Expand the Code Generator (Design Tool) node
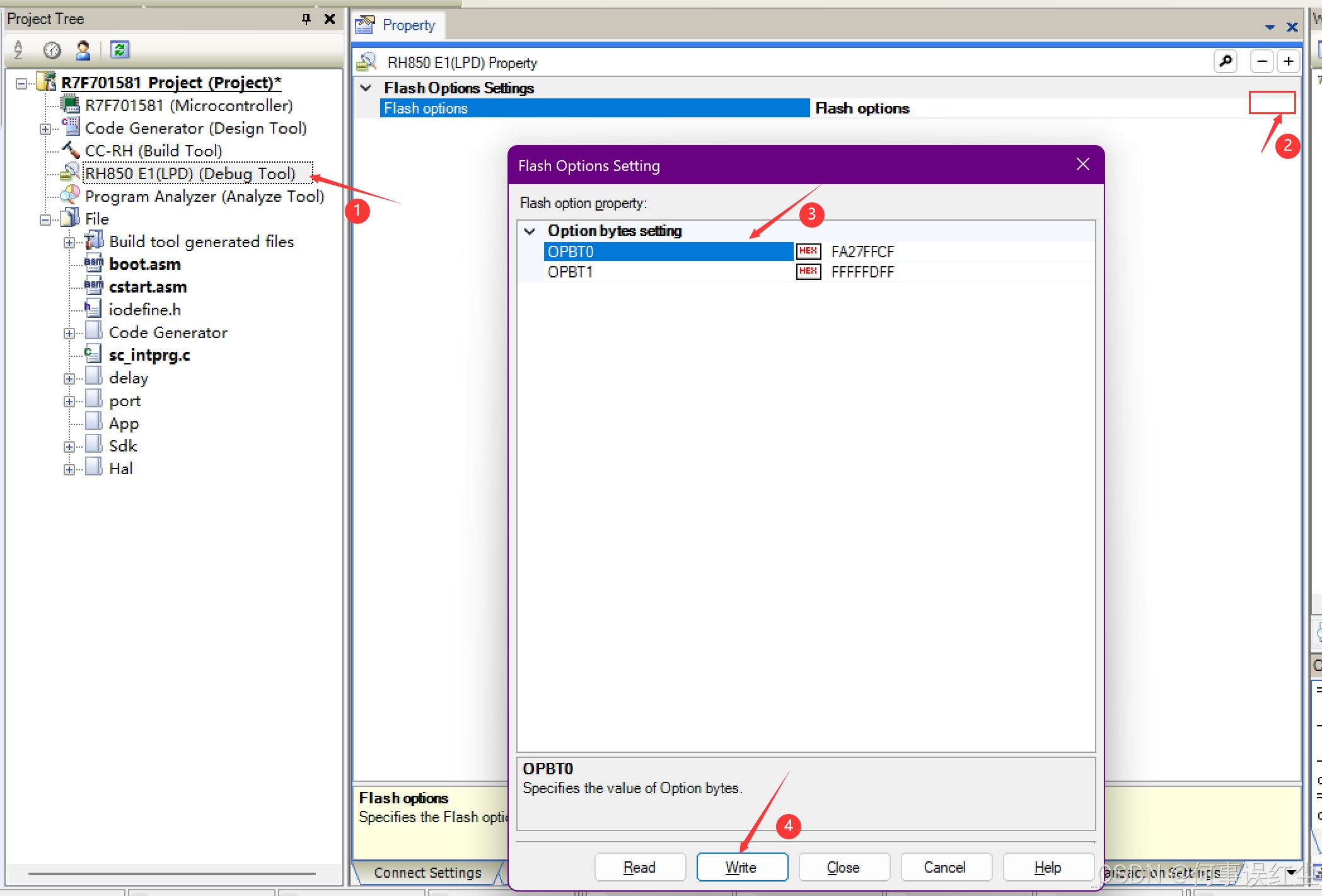 45,129
